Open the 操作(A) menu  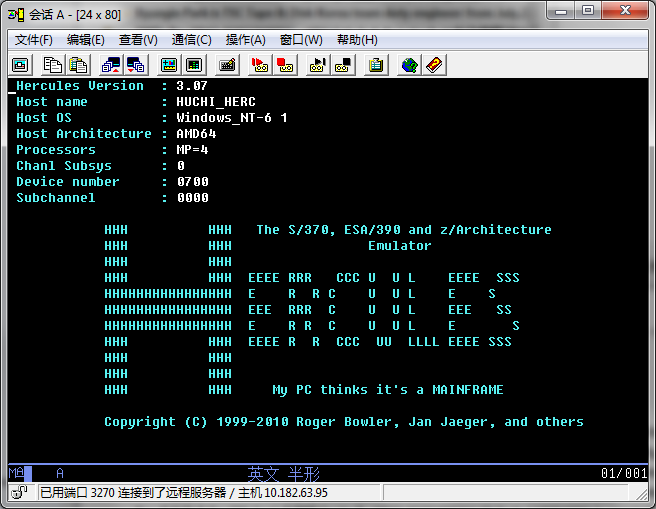(246, 40)
